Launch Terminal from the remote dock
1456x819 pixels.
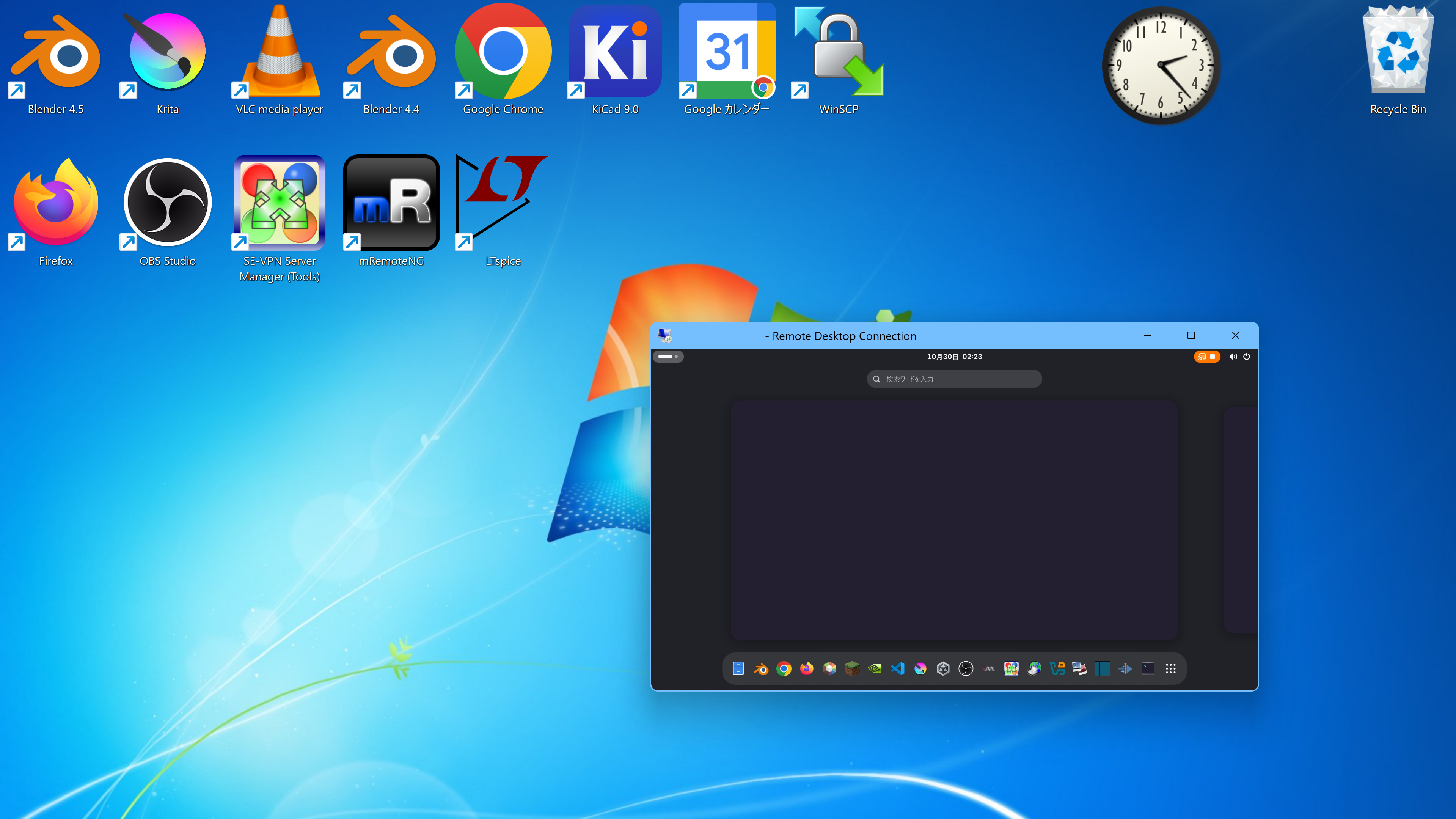pyautogui.click(x=1148, y=669)
